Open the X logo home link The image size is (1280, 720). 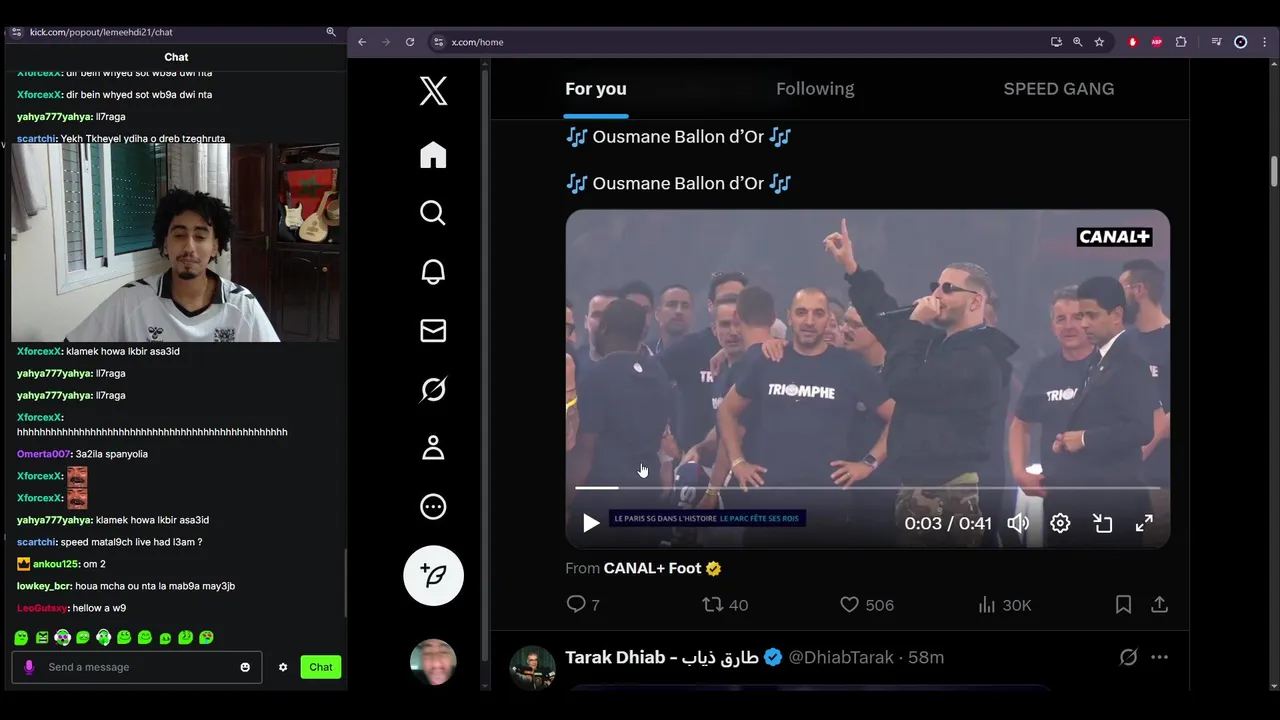(x=433, y=92)
